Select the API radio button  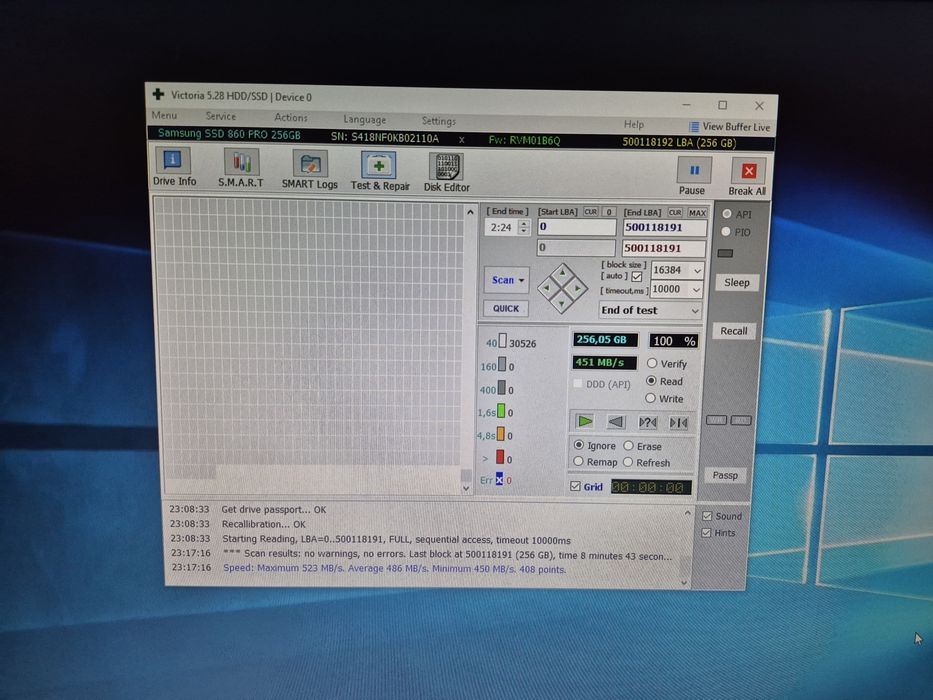point(727,213)
